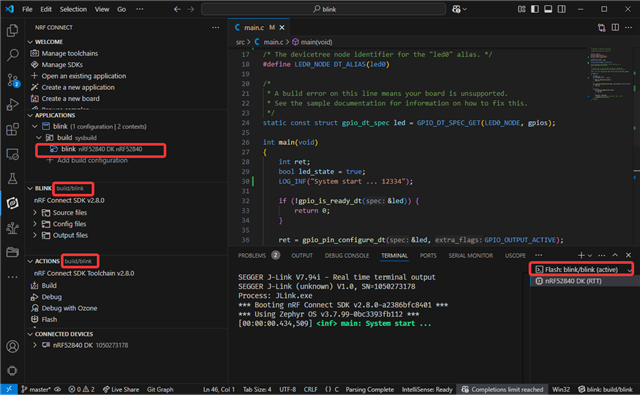
Task: Open the Search view in activity bar
Action: tap(12, 55)
